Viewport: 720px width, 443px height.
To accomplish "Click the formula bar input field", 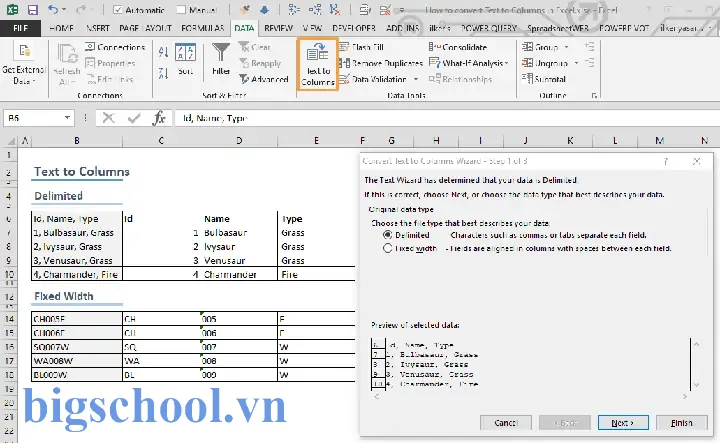I will coord(445,118).
